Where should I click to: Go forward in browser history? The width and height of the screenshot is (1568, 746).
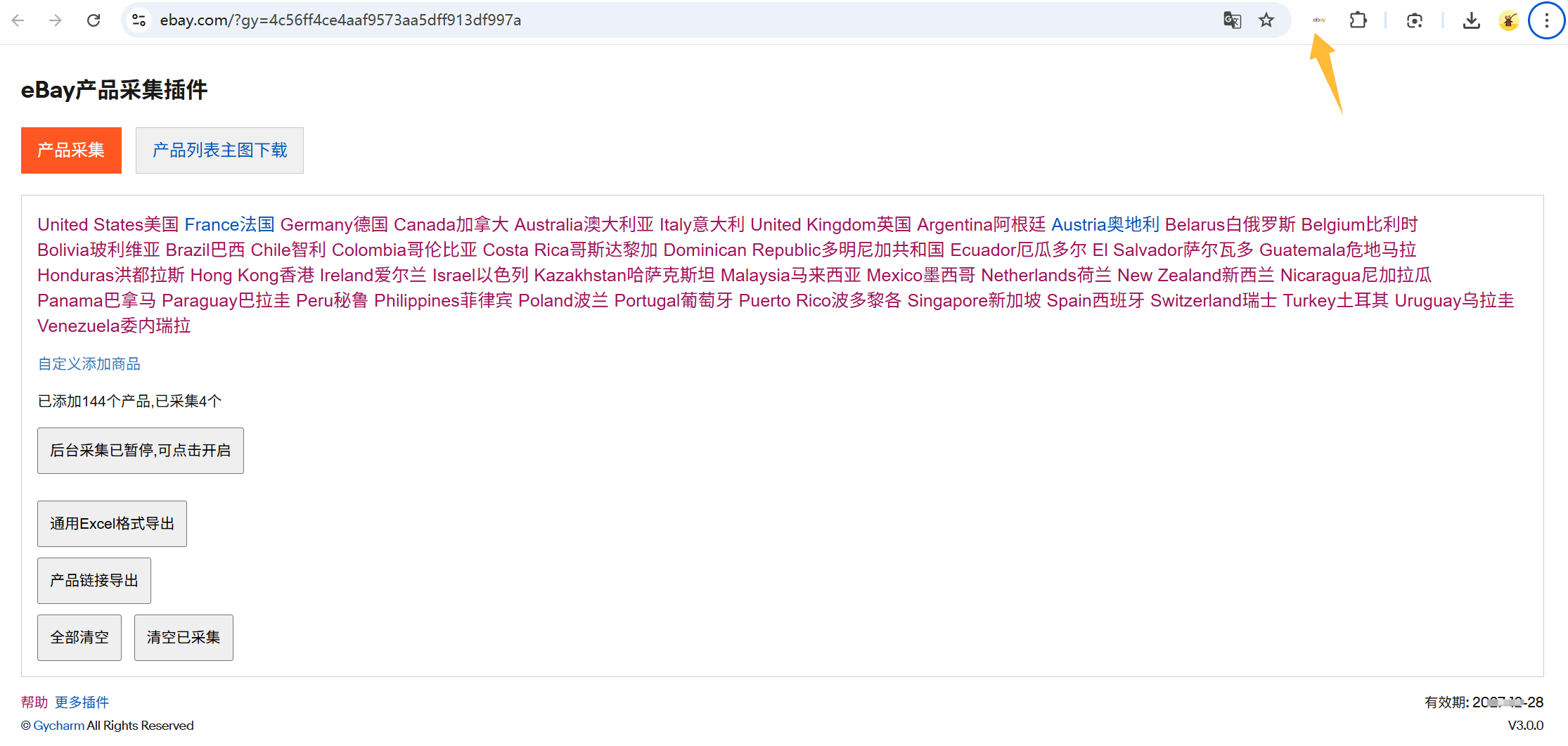point(56,20)
